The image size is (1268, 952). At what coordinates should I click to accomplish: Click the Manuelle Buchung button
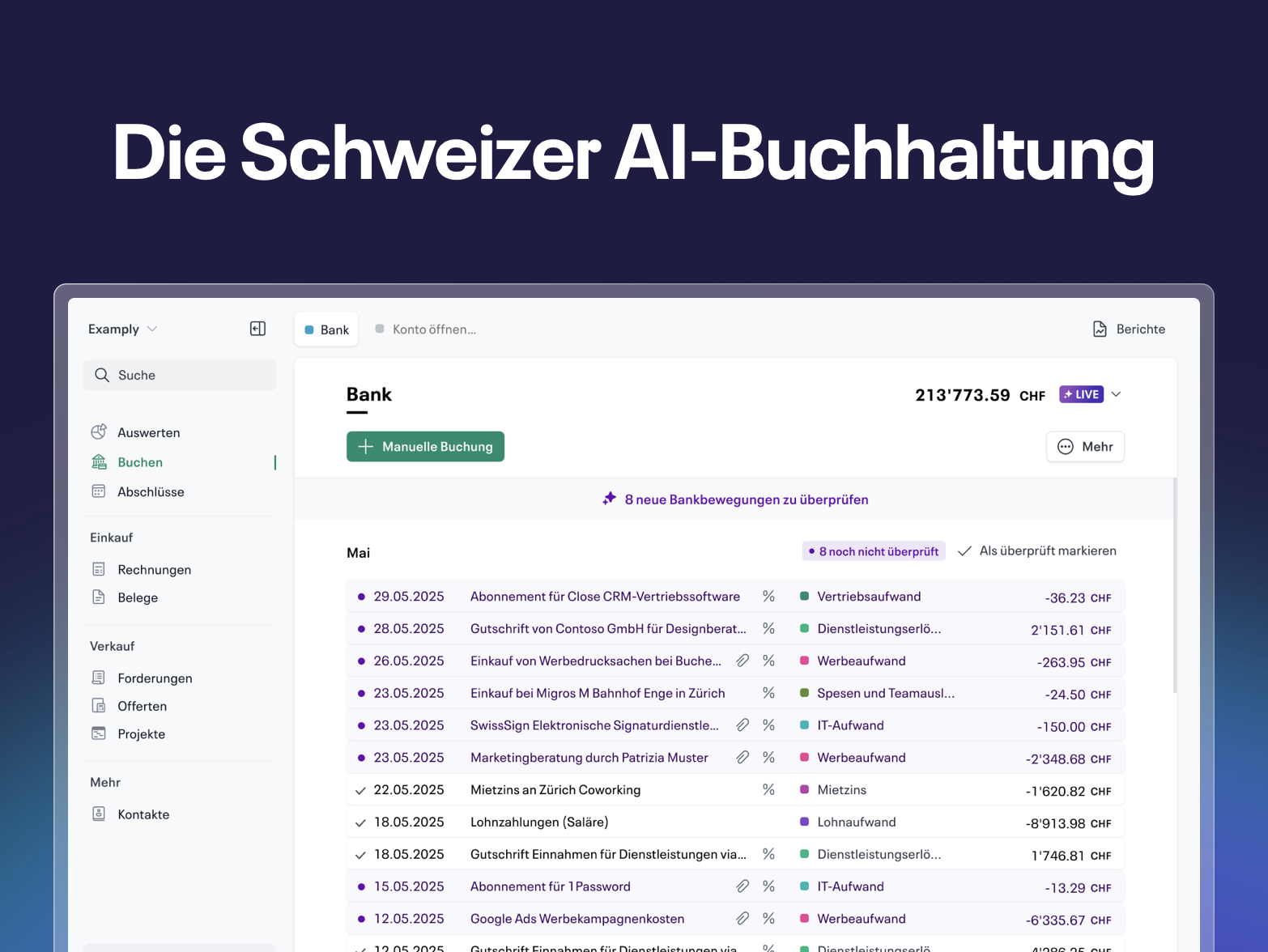click(x=425, y=447)
